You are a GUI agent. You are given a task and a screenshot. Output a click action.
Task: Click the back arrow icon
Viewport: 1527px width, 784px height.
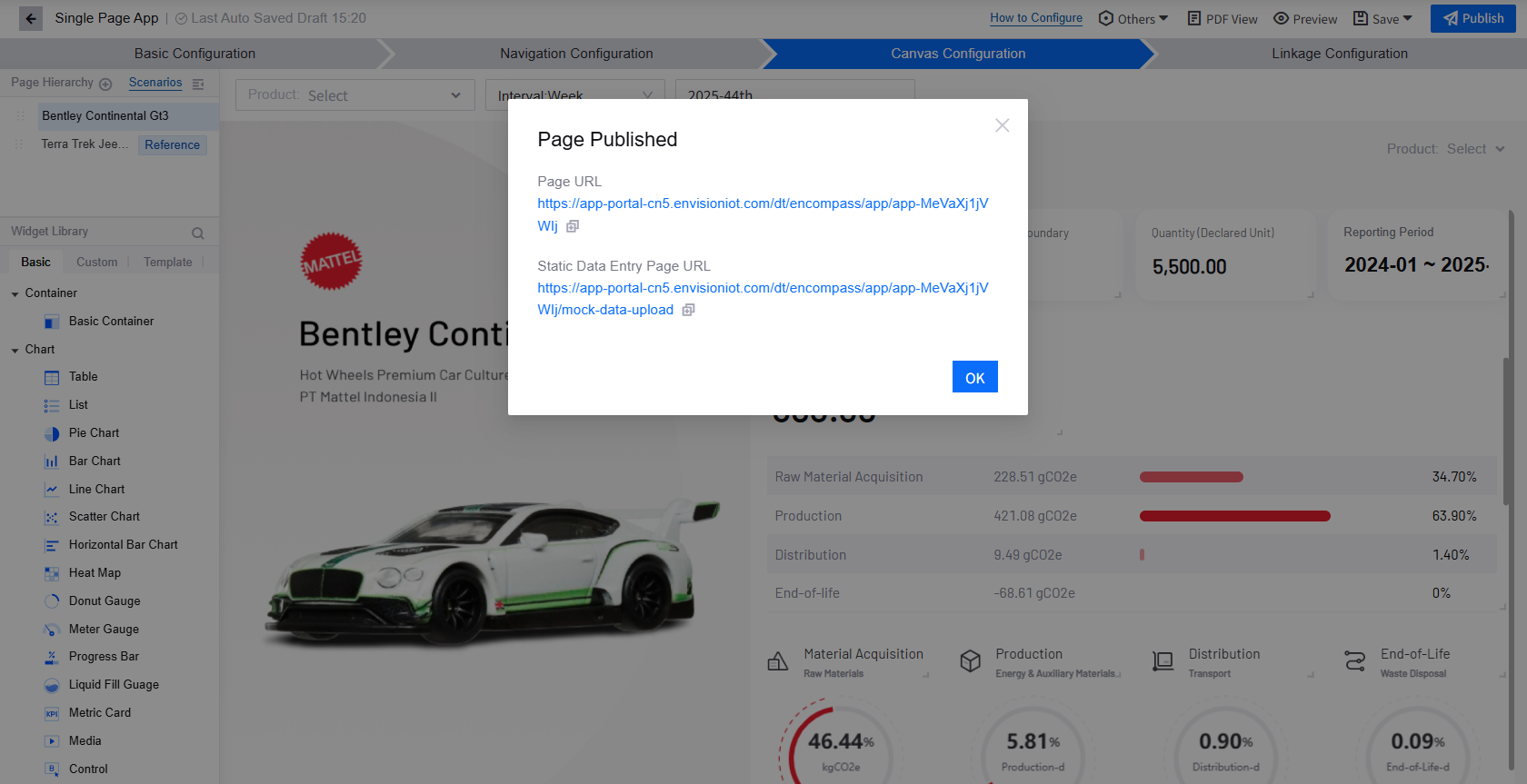[31, 18]
